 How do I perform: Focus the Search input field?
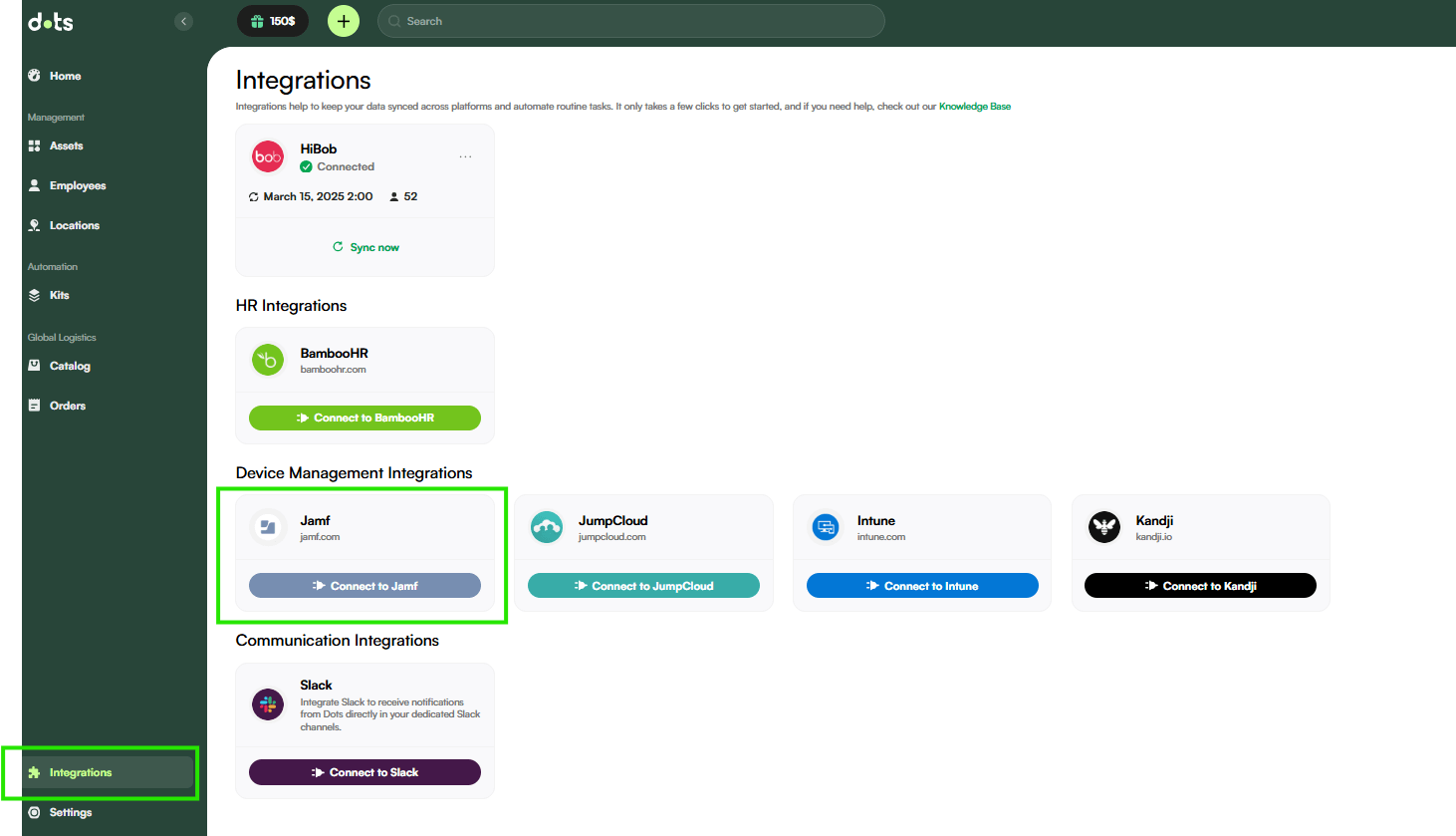point(630,21)
